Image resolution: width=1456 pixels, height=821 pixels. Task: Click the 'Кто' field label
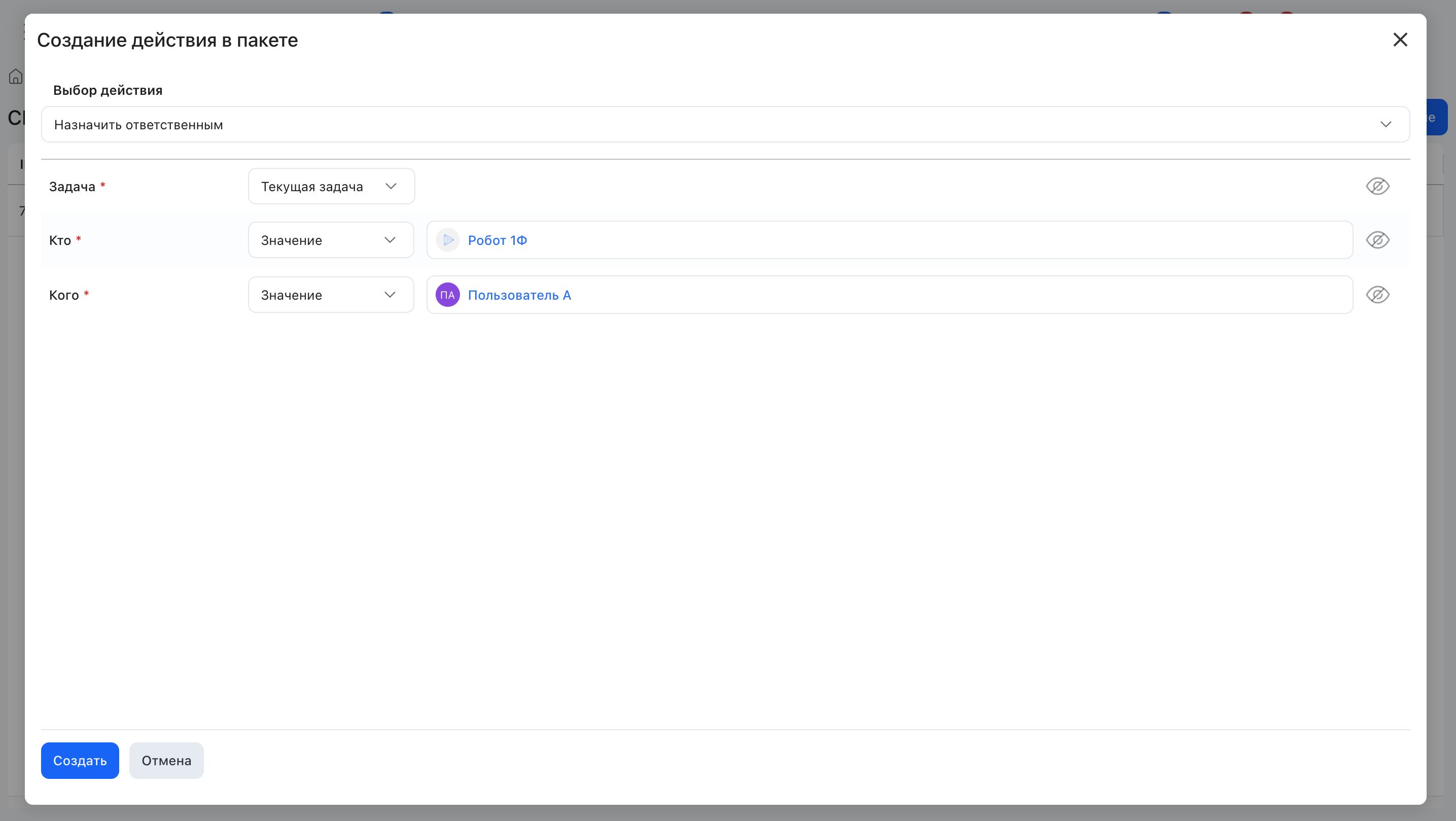click(60, 240)
